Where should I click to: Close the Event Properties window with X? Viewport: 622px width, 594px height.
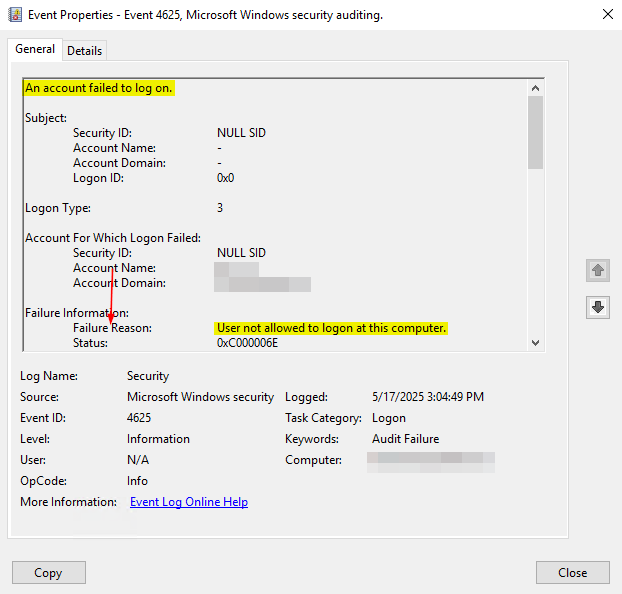click(607, 15)
